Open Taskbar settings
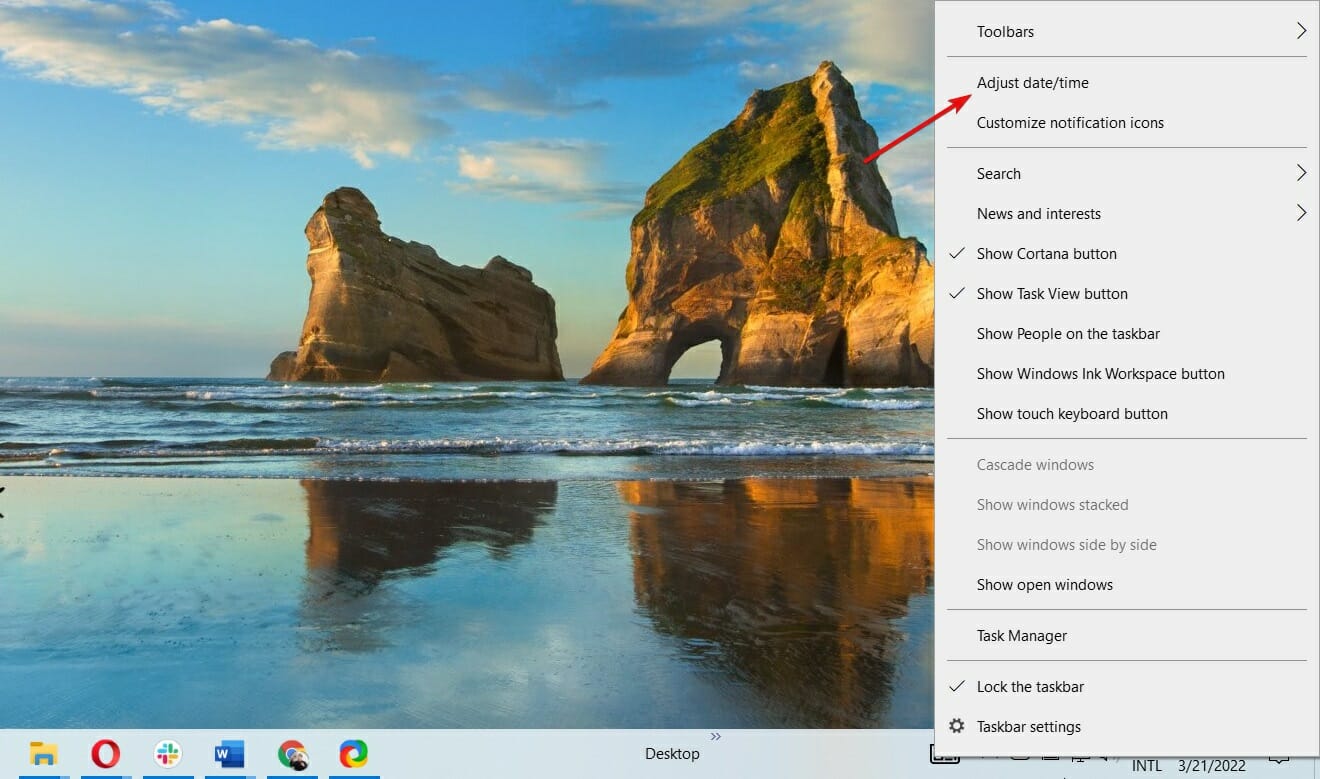 pyautogui.click(x=1127, y=727)
